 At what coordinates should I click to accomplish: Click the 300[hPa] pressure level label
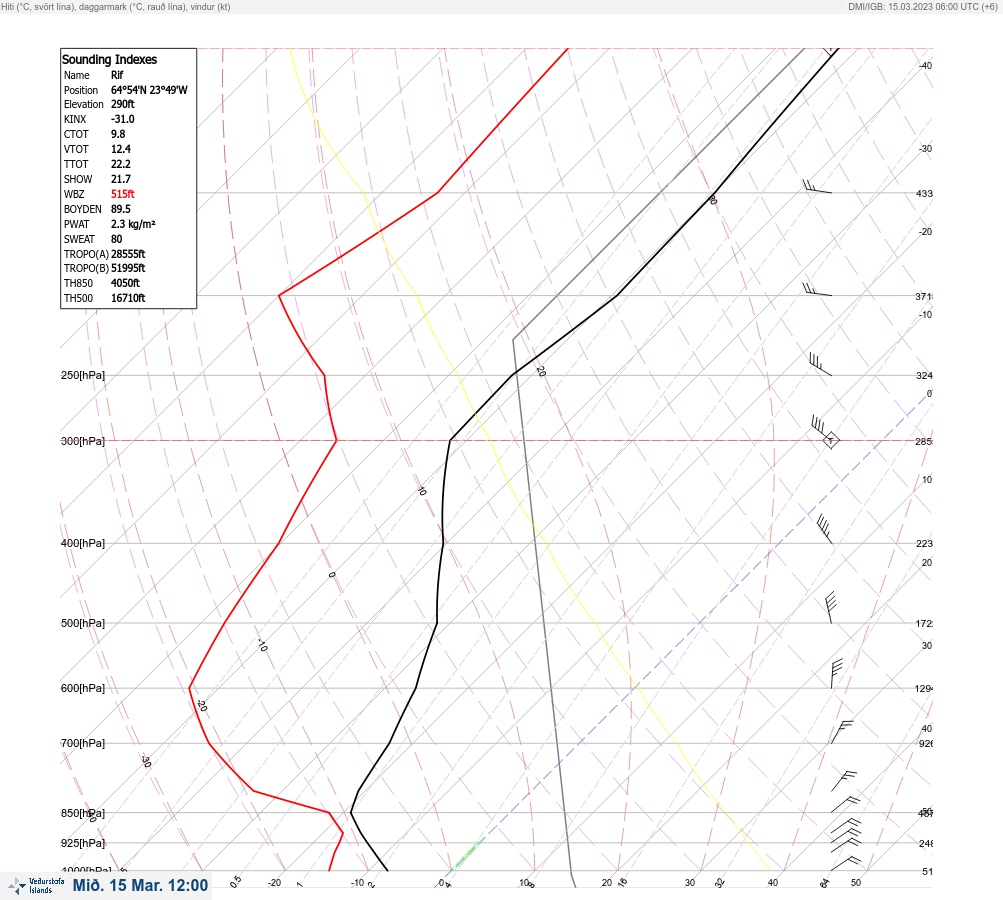(83, 441)
